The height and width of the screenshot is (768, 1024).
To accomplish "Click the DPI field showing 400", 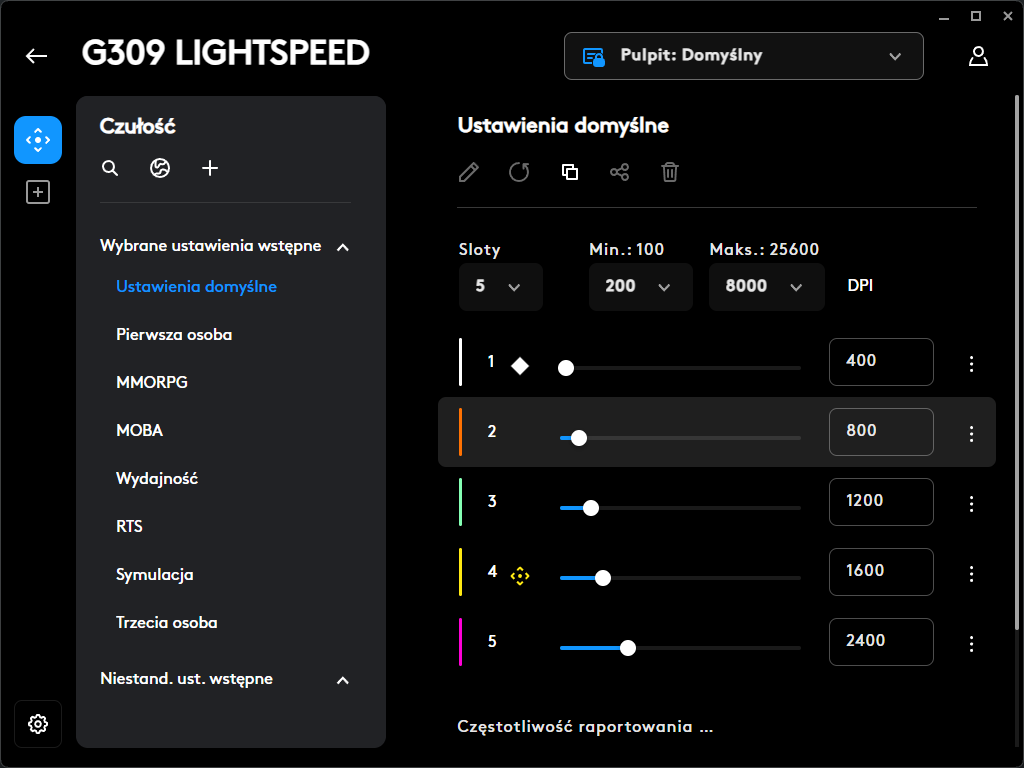I will tap(881, 362).
